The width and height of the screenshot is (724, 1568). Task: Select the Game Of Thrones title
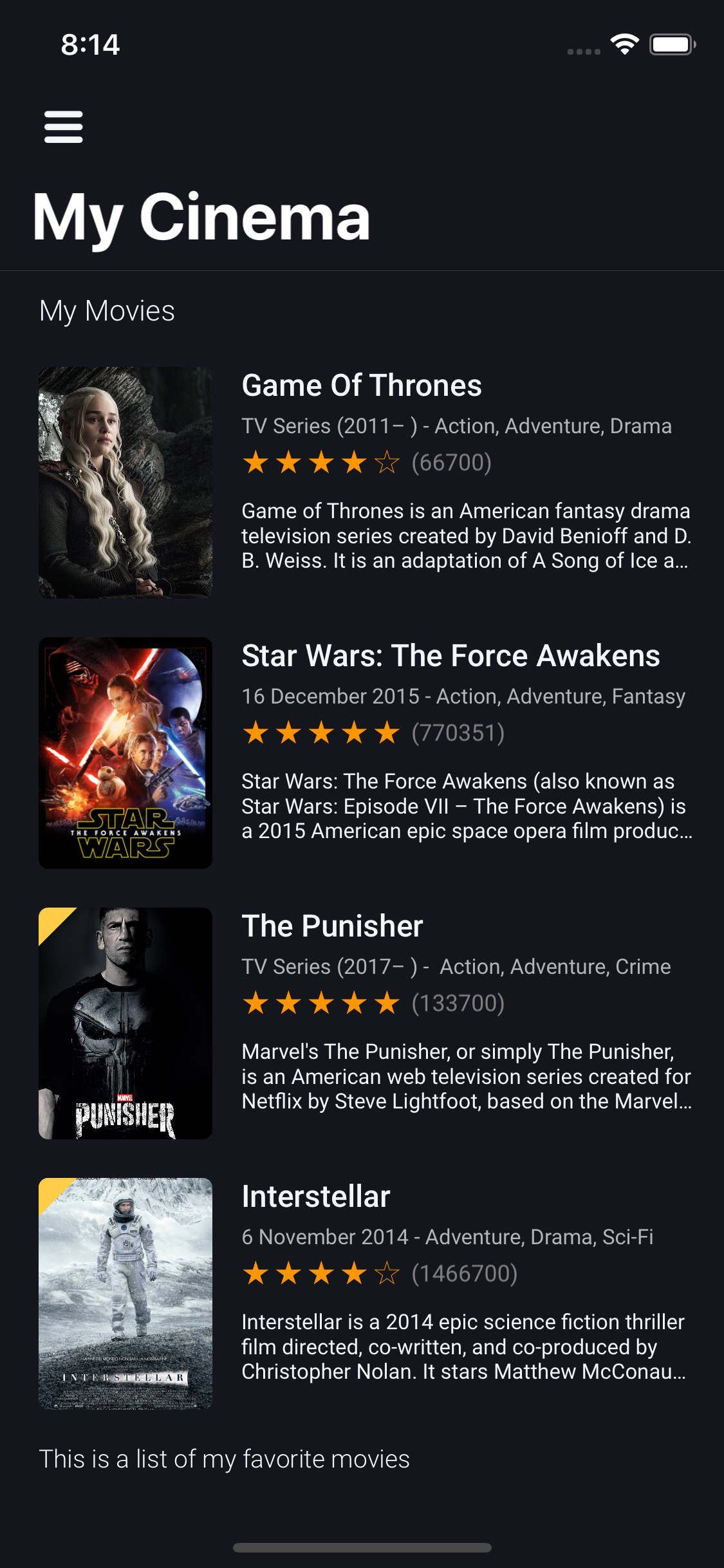tap(362, 386)
